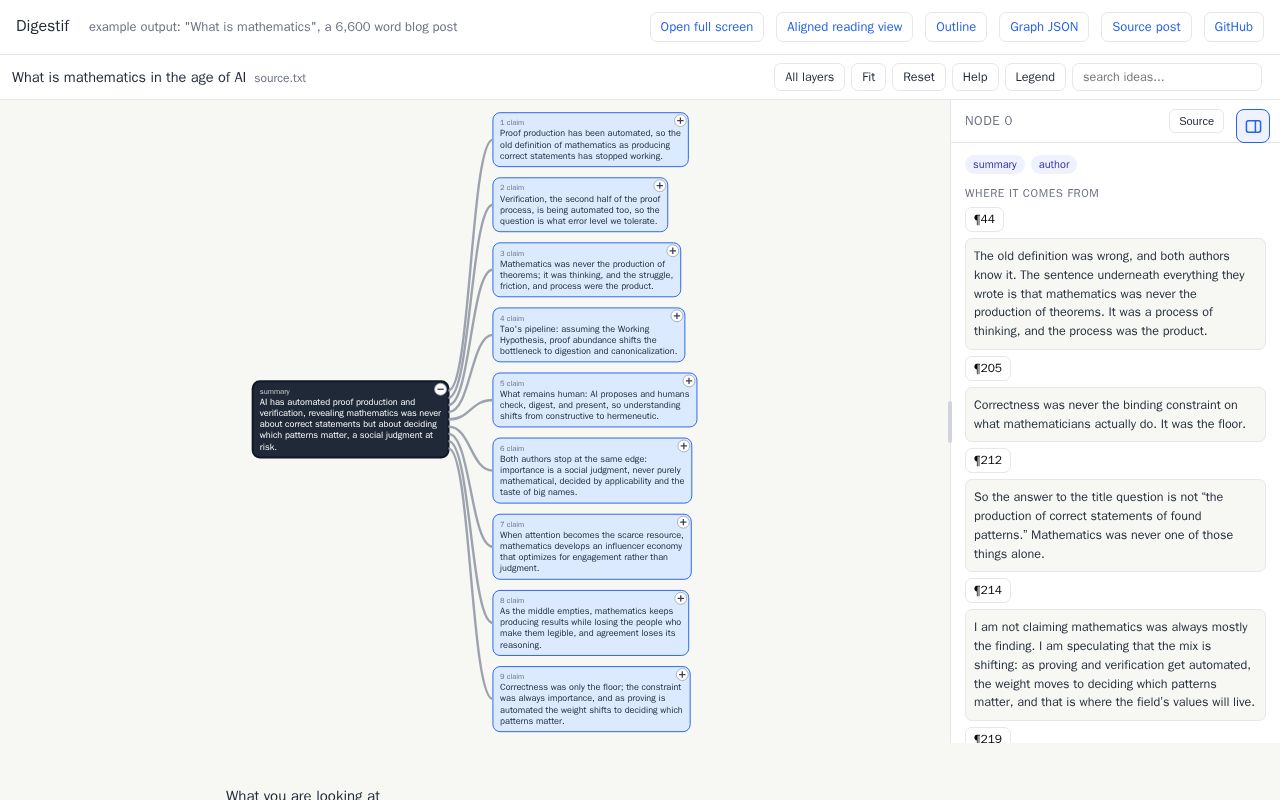1280x800 pixels.
Task: Open the Source post link
Action: point(1146,27)
